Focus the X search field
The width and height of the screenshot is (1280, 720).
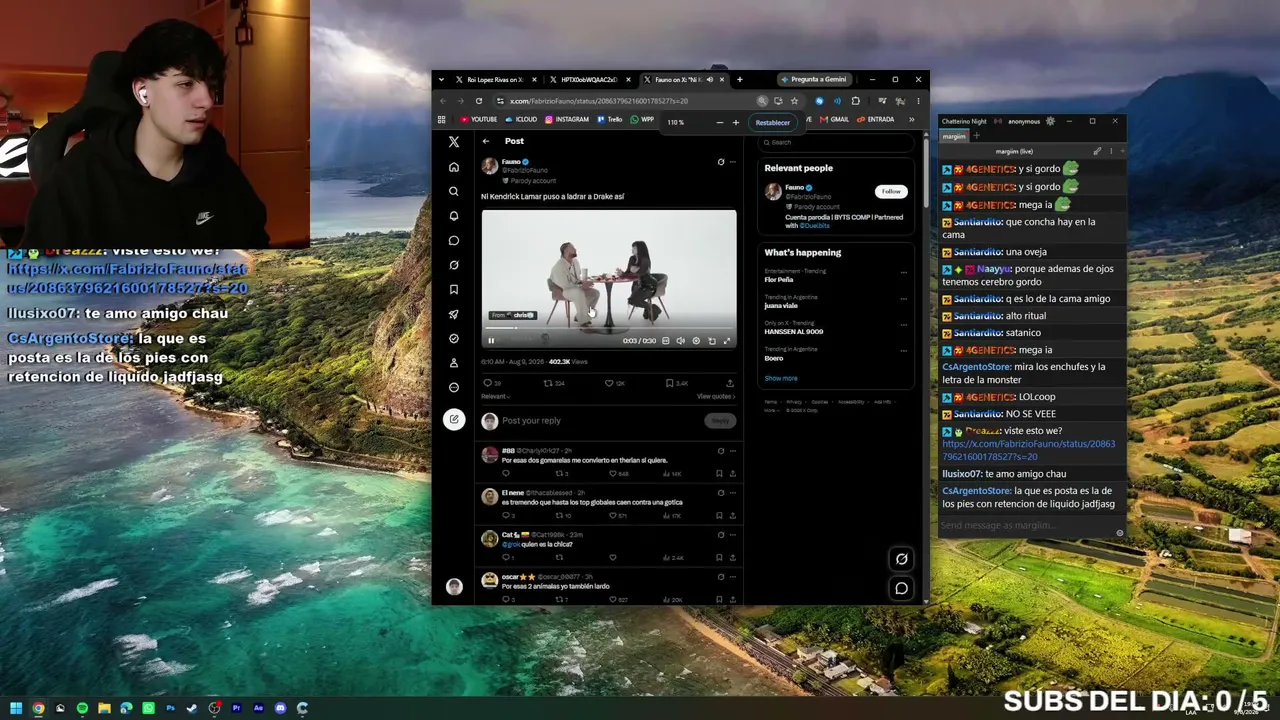click(x=835, y=142)
